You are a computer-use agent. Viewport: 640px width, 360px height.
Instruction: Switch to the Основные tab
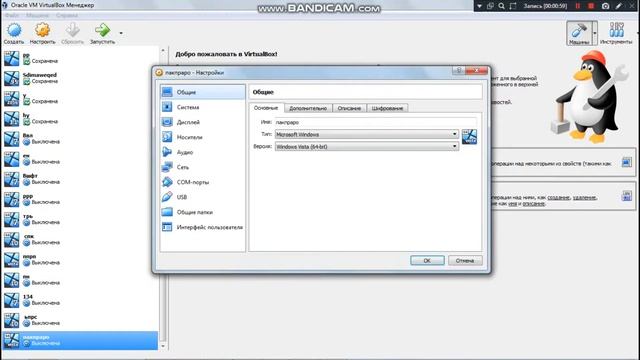266,108
